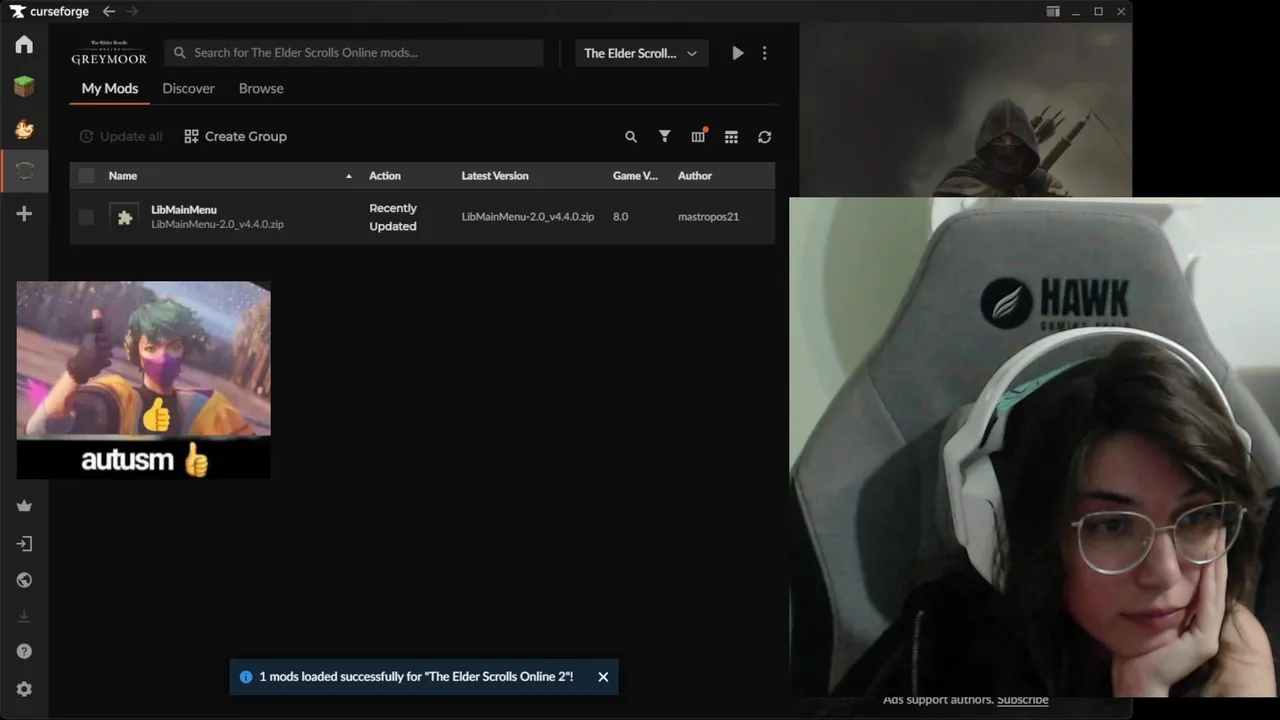The image size is (1280, 720).
Task: Switch to the Browse tab
Action: point(261,88)
